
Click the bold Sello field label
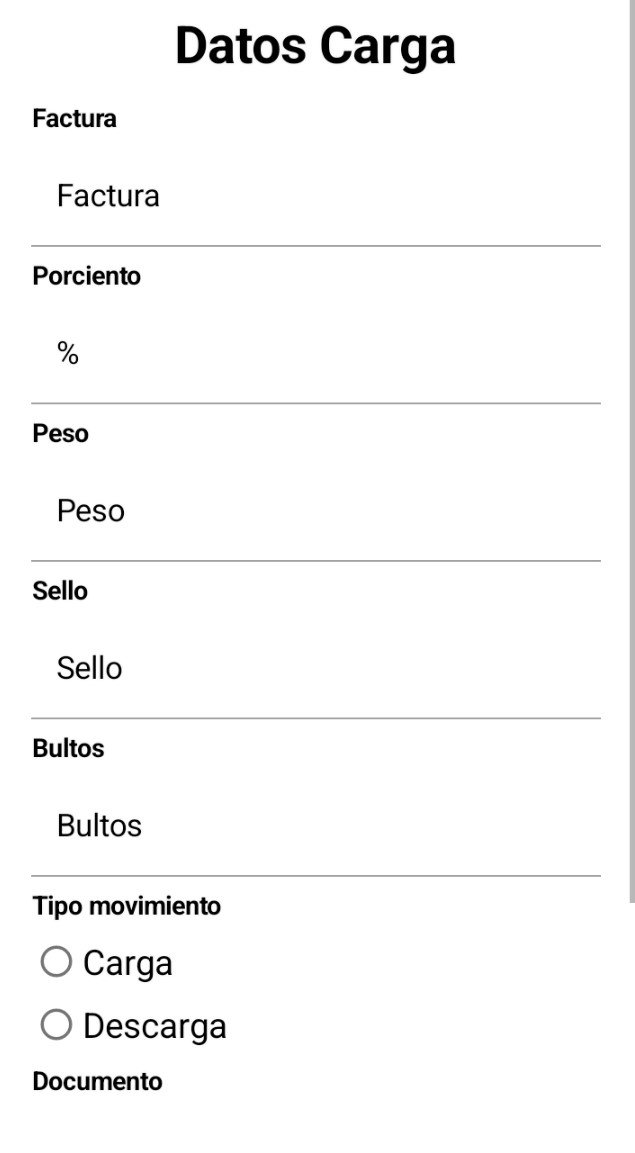(x=60, y=591)
